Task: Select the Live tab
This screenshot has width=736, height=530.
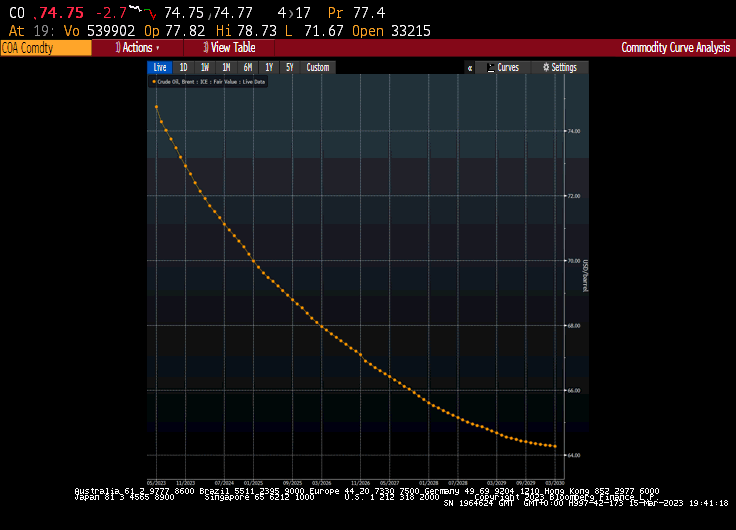Action: coord(160,68)
